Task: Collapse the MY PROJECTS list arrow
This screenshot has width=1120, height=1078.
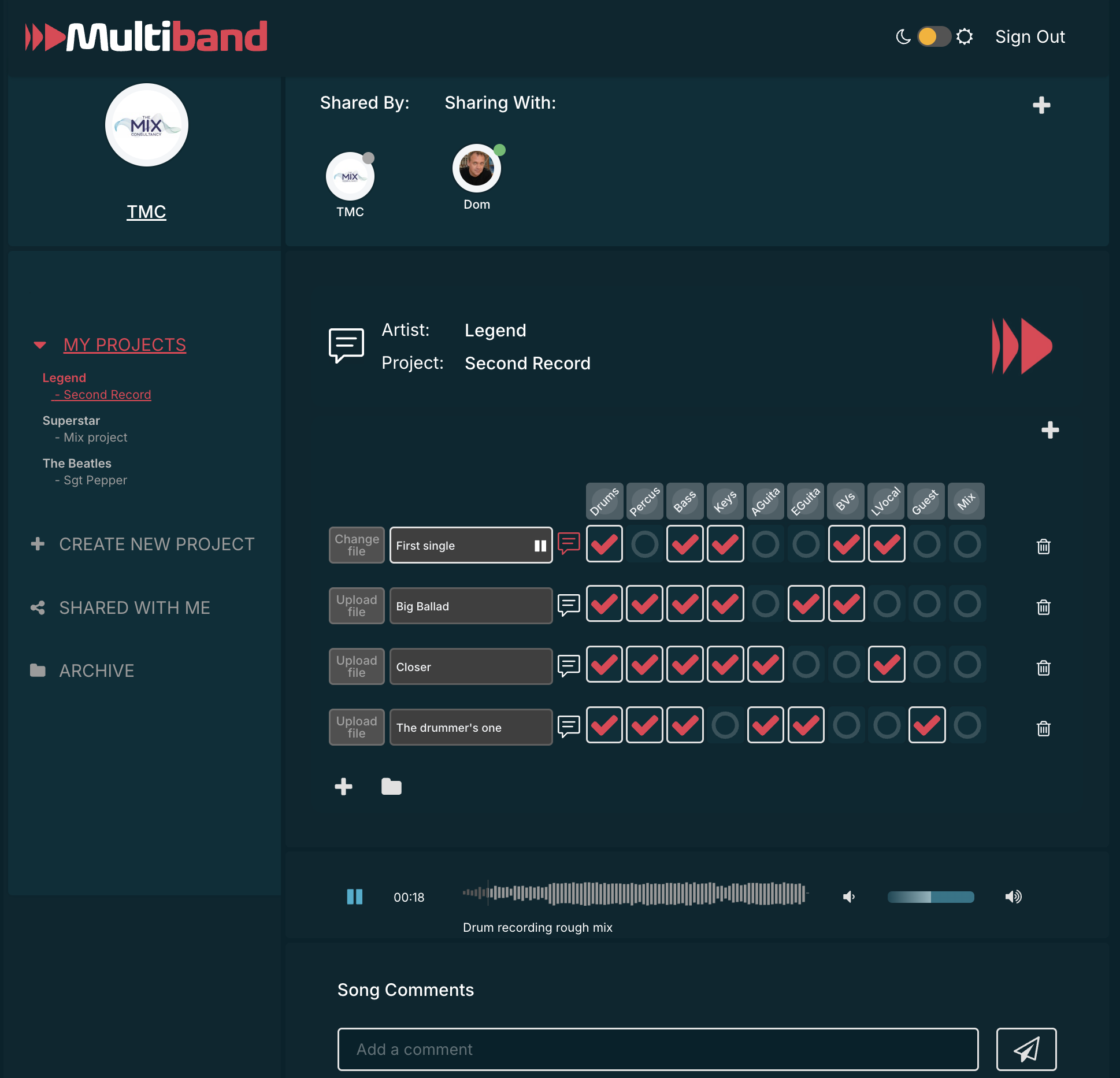Action: pos(40,345)
